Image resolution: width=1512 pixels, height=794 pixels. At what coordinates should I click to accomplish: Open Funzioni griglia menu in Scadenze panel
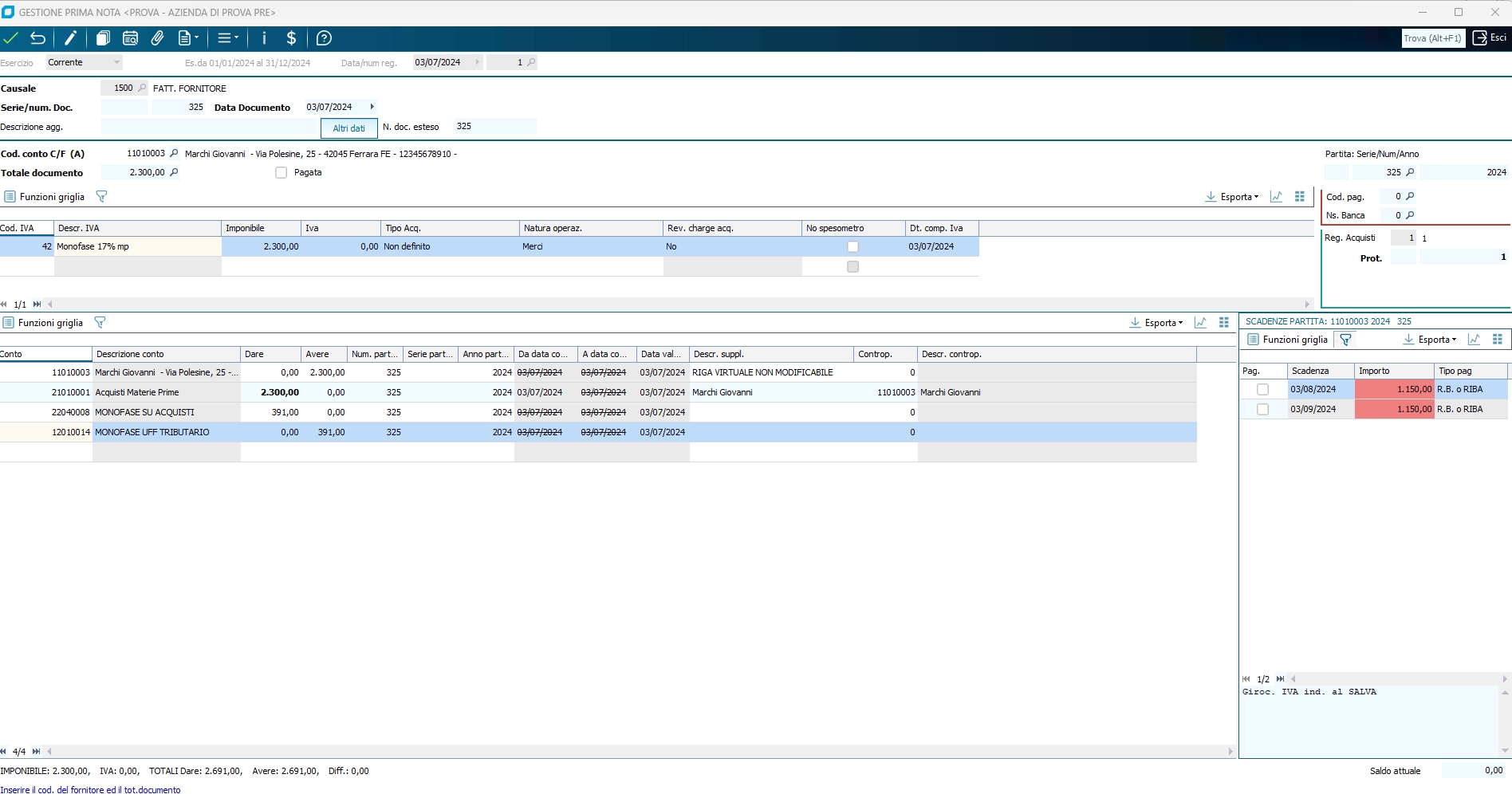[1287, 340]
